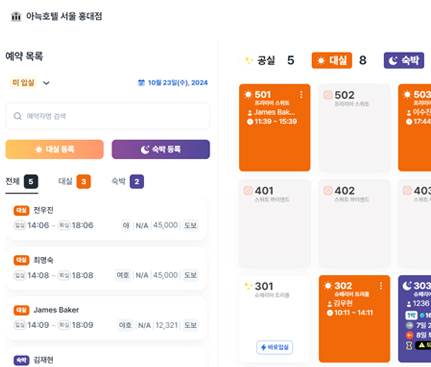Click 숙박 badge next to 김재현
The image size is (431, 367).
[x=21, y=360]
